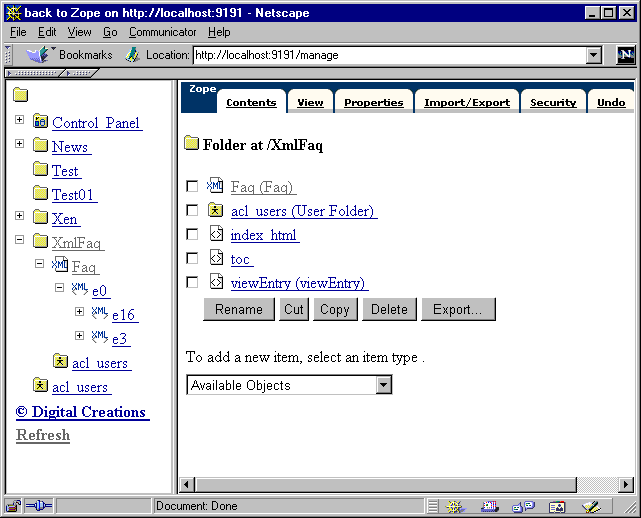Collapse the XmlFaq tree node
This screenshot has width=641, height=518.
point(19,240)
